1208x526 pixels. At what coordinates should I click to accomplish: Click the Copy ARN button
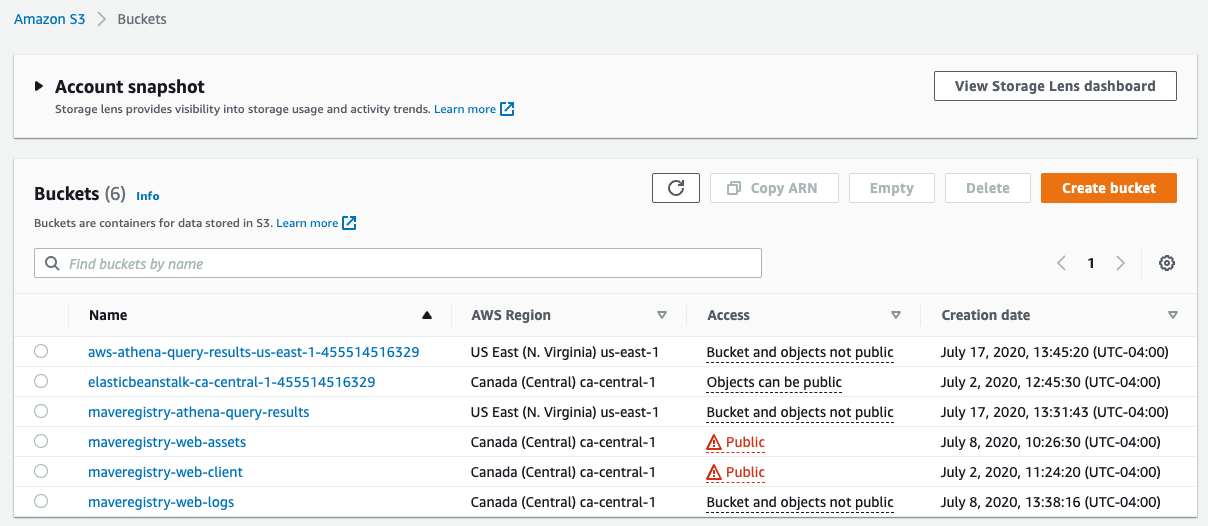[773, 188]
